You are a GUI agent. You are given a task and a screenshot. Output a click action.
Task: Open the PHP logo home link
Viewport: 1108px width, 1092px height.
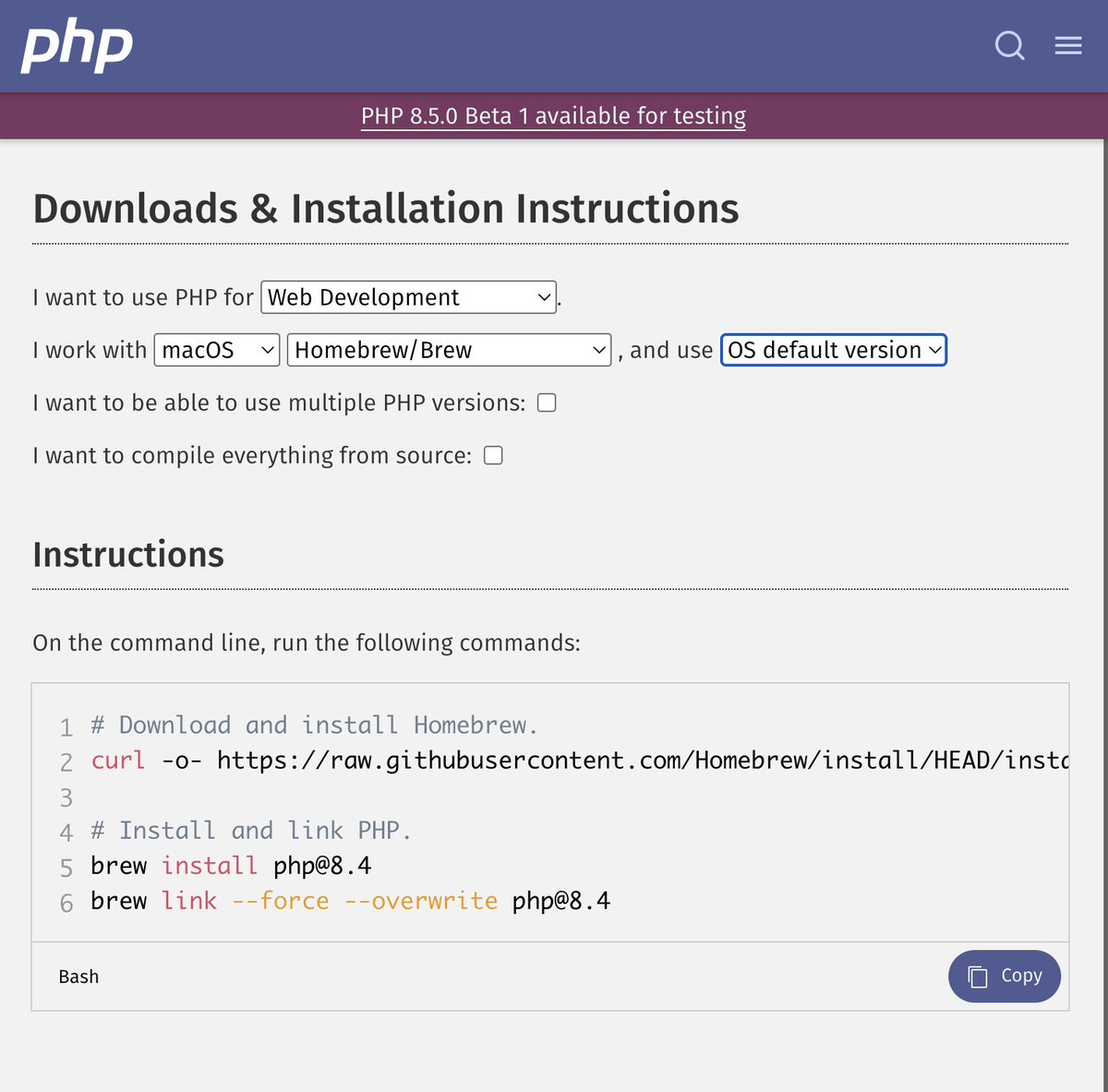tap(78, 46)
